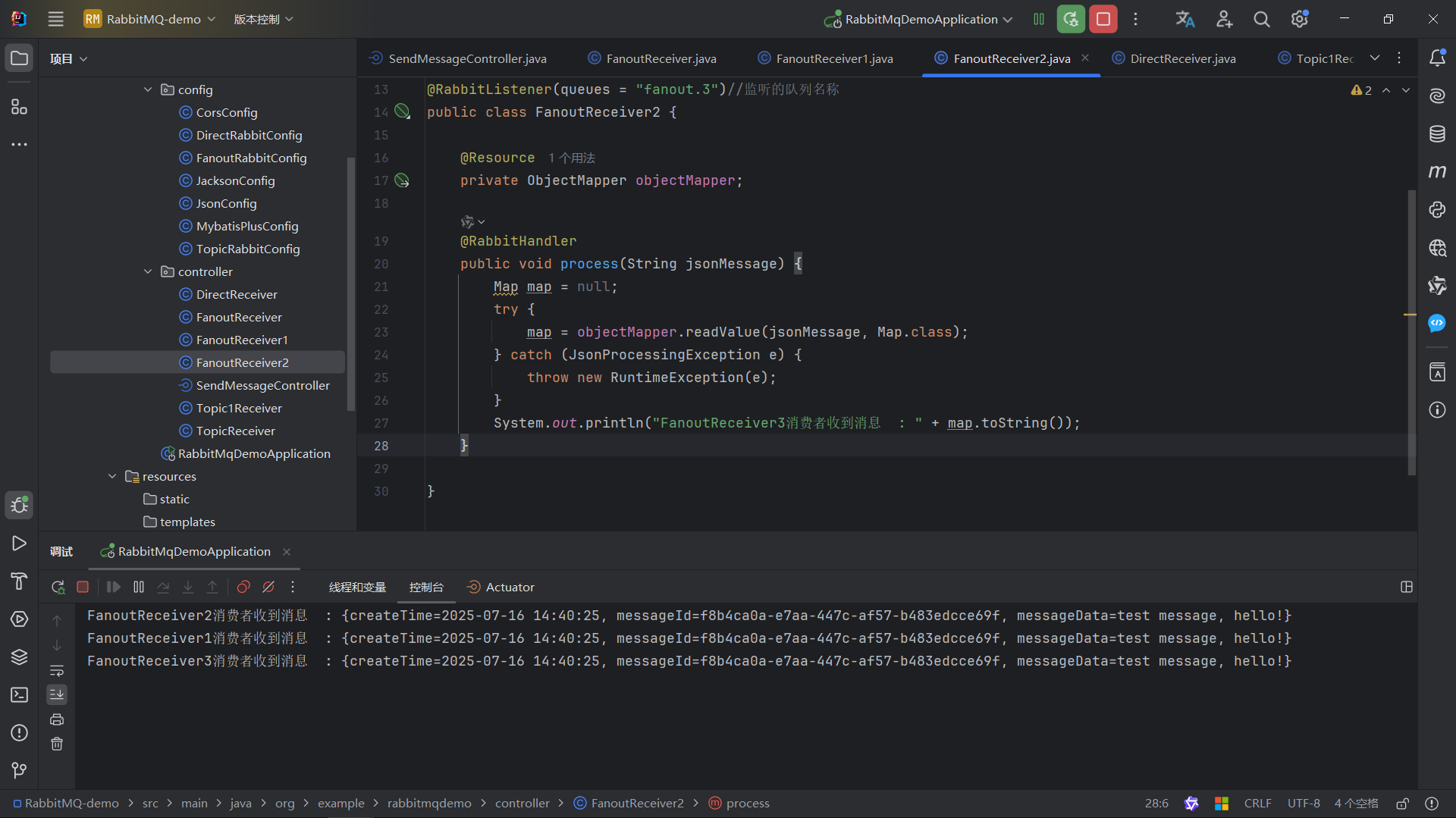Screen dimensions: 1456x818
Task: Close the FanoutReceiver2.java tab
Action: [x=1085, y=58]
